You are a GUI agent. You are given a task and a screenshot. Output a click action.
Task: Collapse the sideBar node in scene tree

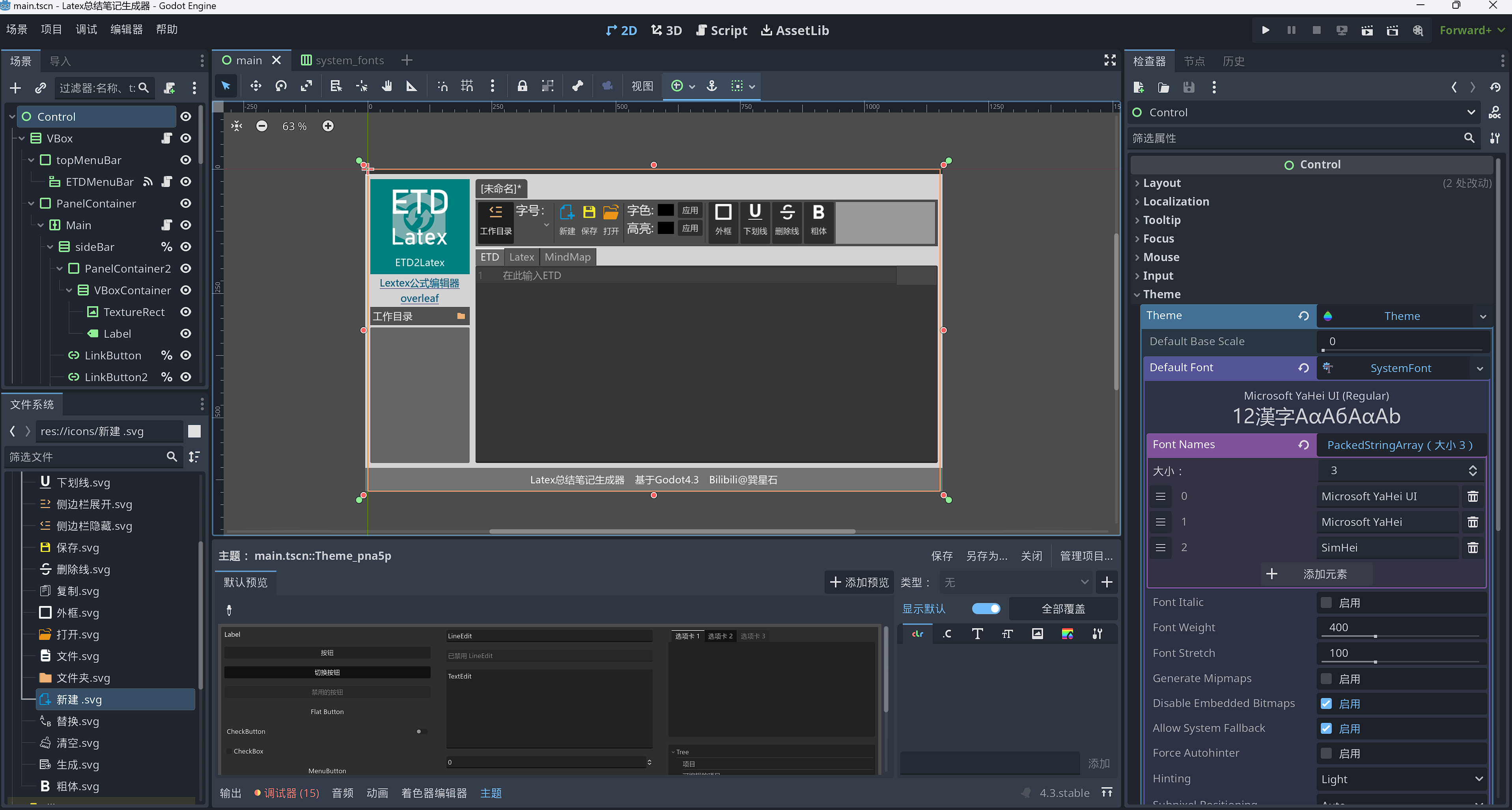click(50, 247)
